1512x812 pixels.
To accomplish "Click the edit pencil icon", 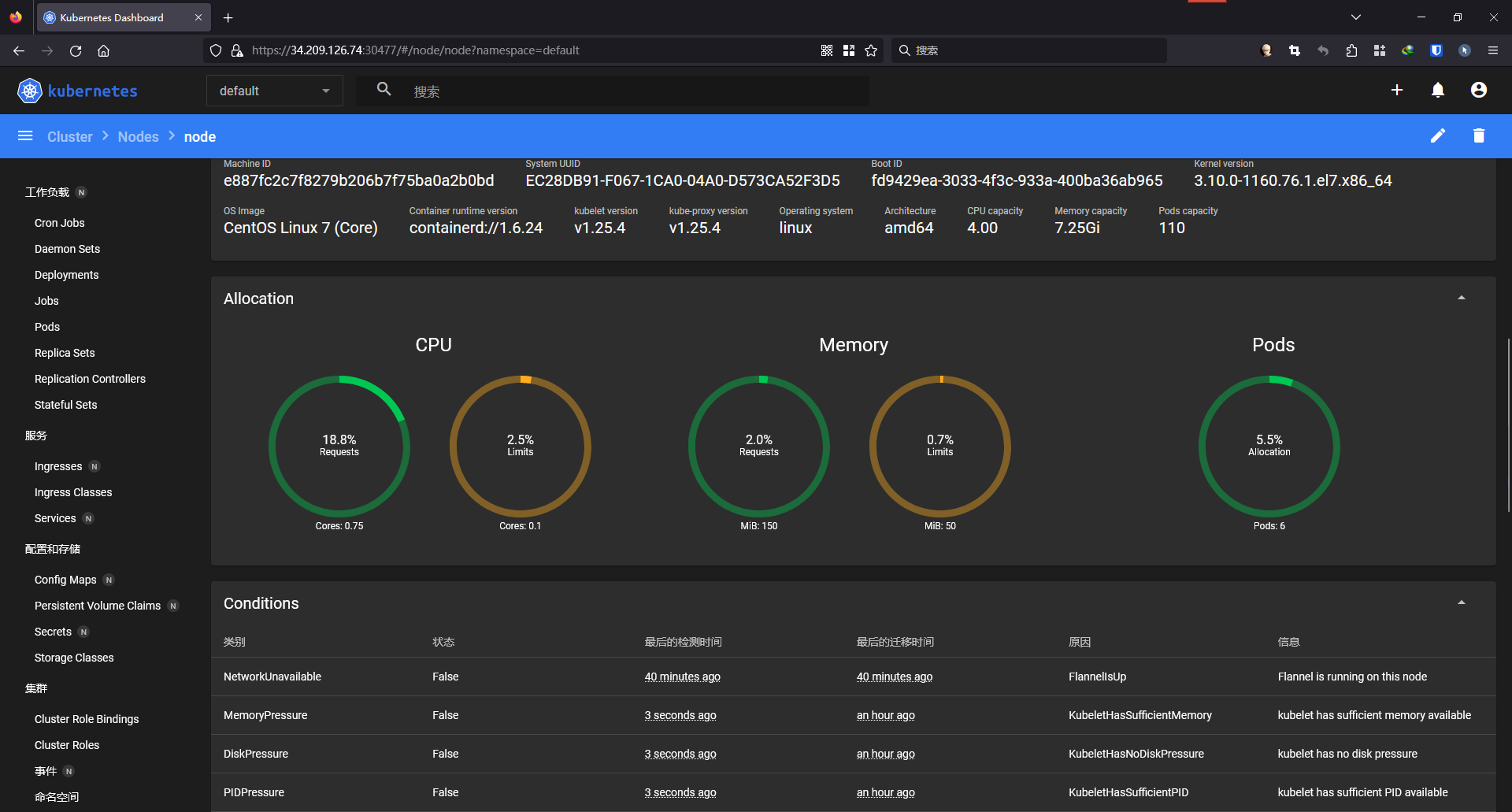I will tap(1438, 135).
